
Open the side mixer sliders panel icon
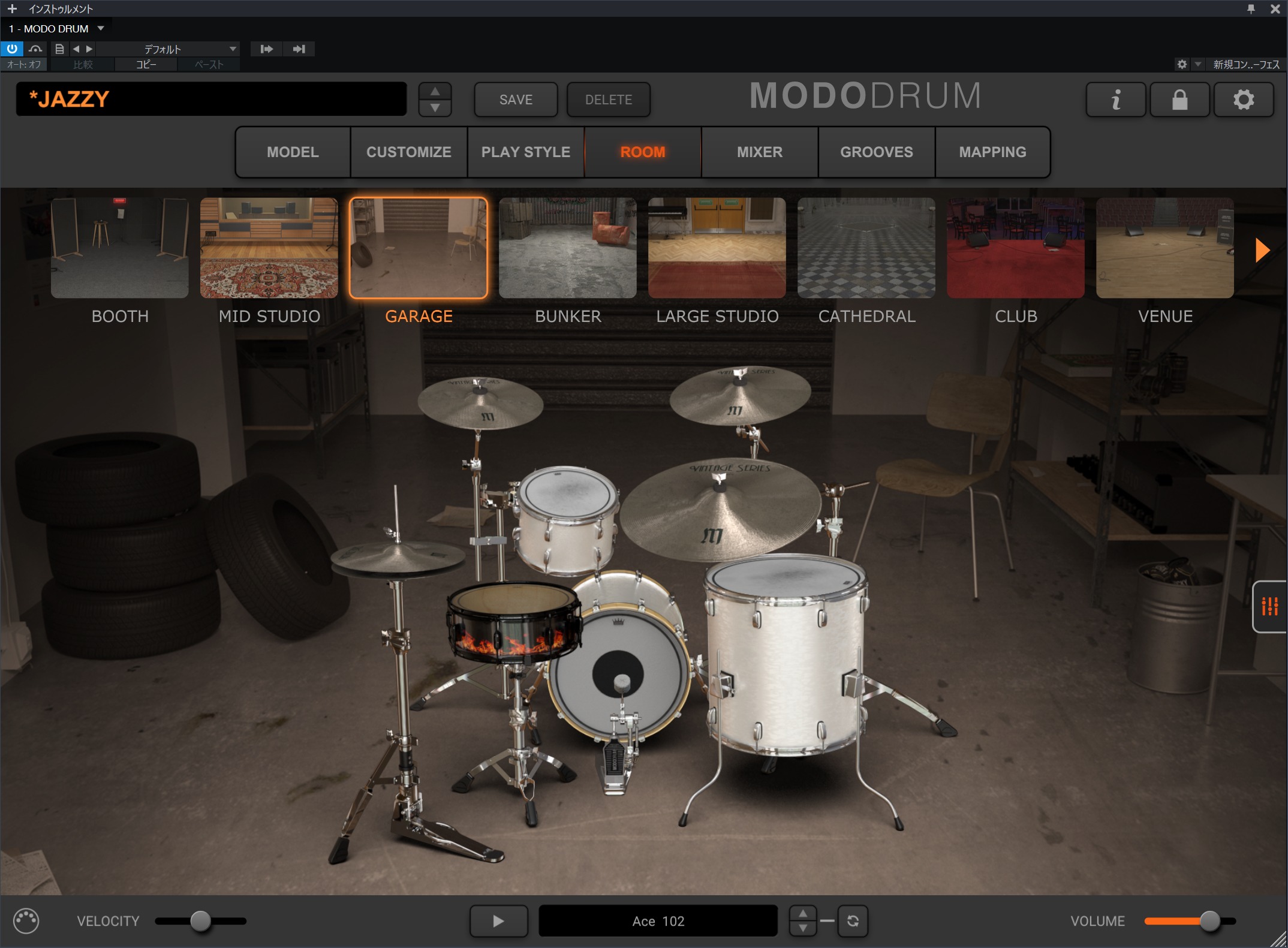pos(1270,606)
